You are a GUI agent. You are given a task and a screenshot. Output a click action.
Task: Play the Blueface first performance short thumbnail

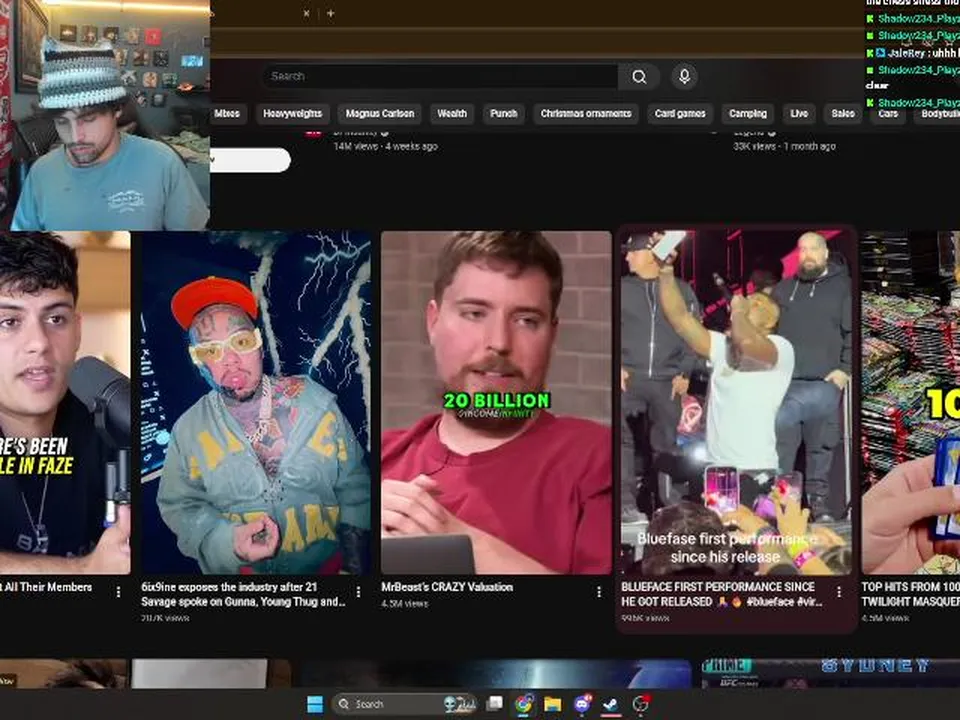(736, 402)
